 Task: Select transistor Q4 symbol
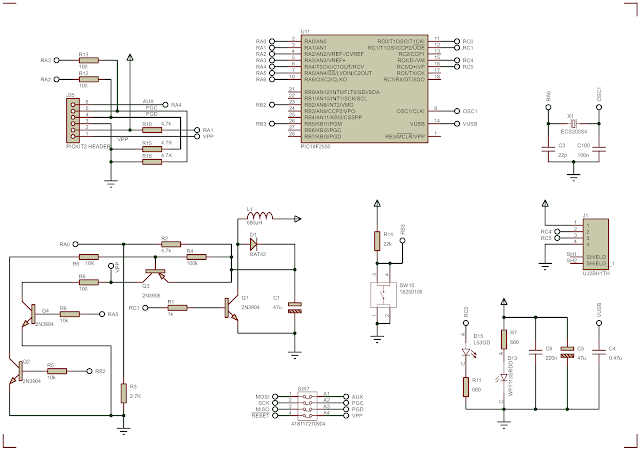pos(29,314)
